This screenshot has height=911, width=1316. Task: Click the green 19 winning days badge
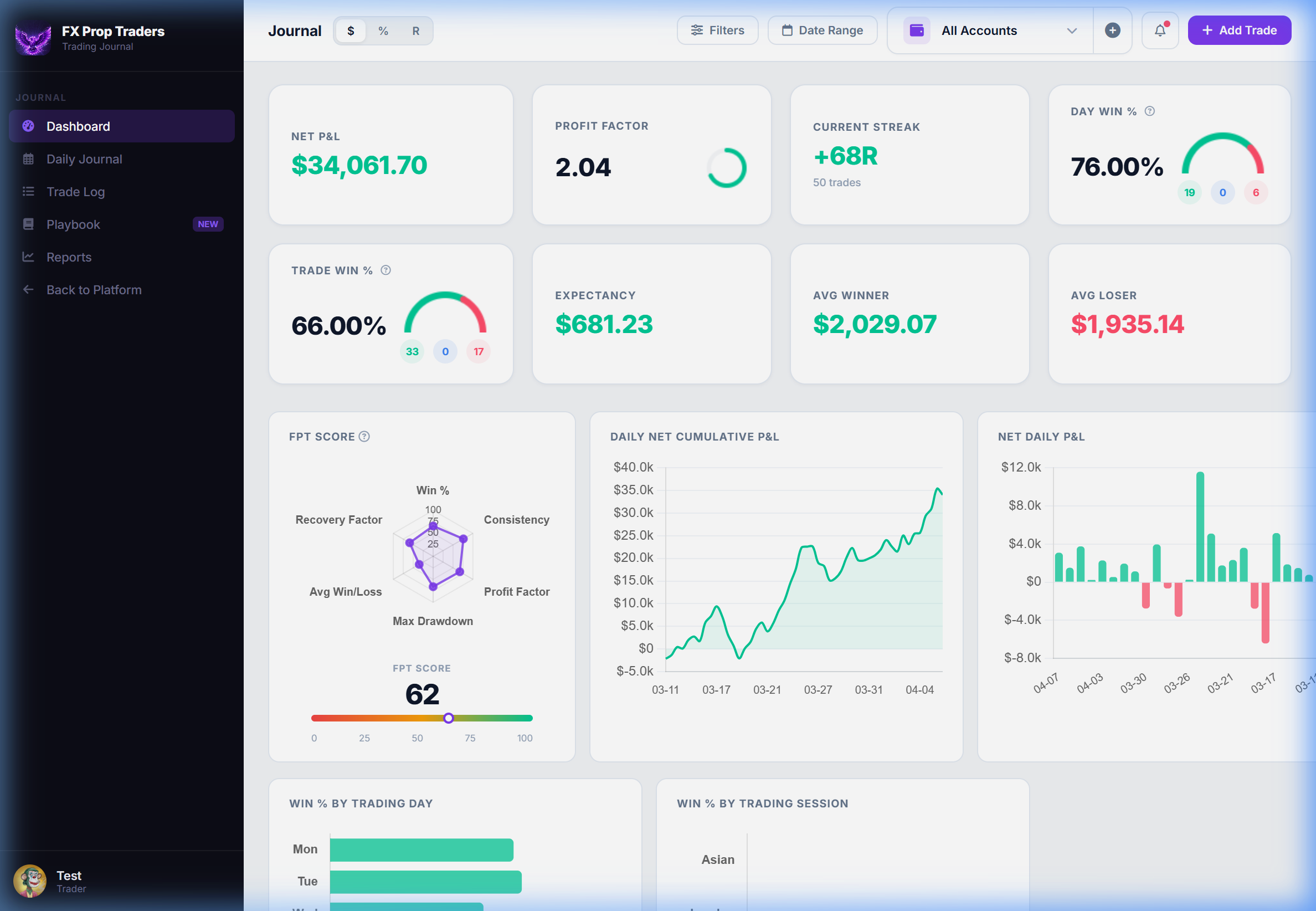tap(1189, 192)
